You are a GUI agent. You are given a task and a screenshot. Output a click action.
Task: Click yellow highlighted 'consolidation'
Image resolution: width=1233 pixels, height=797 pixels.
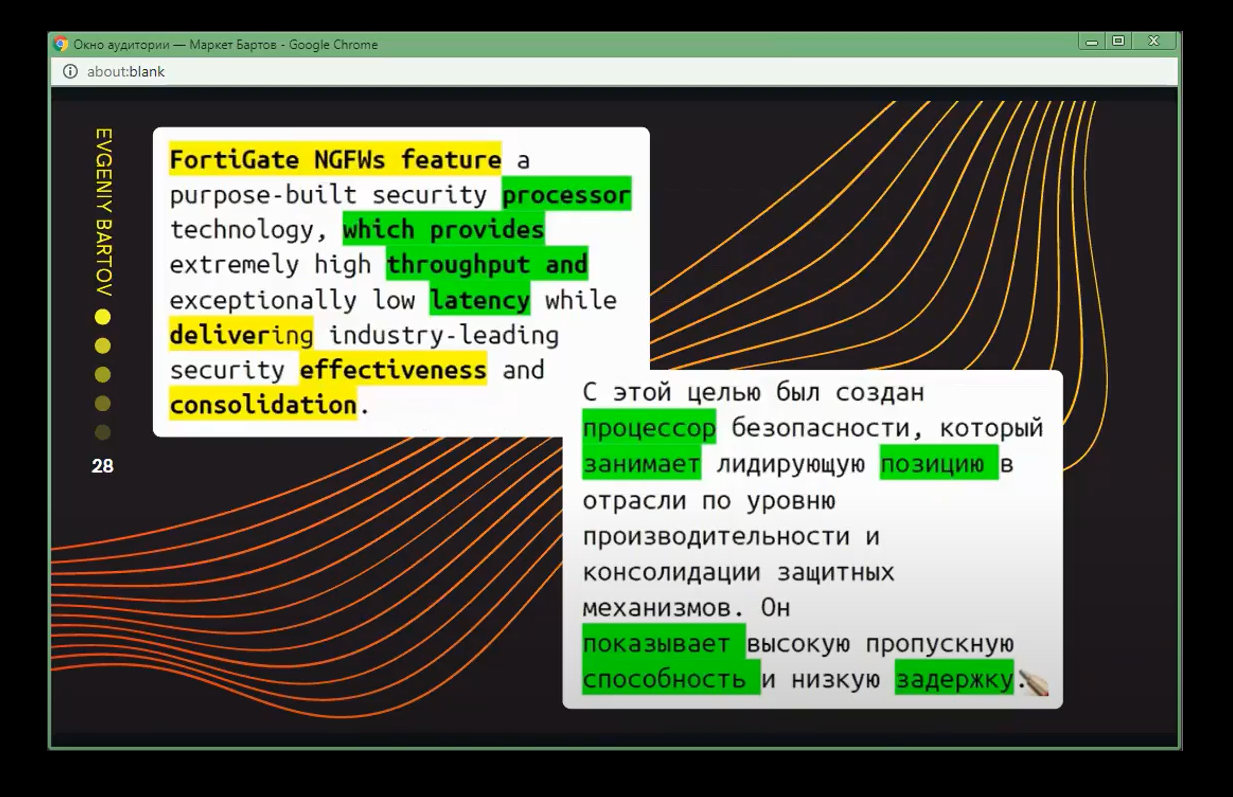coord(263,405)
